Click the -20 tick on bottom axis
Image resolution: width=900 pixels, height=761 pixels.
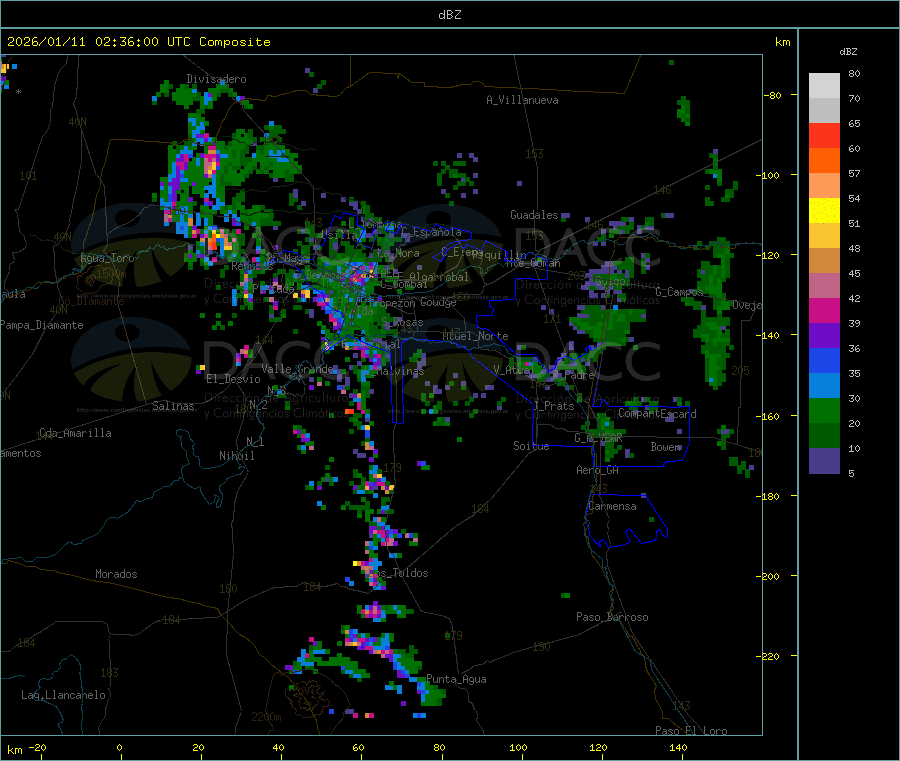tap(37, 748)
